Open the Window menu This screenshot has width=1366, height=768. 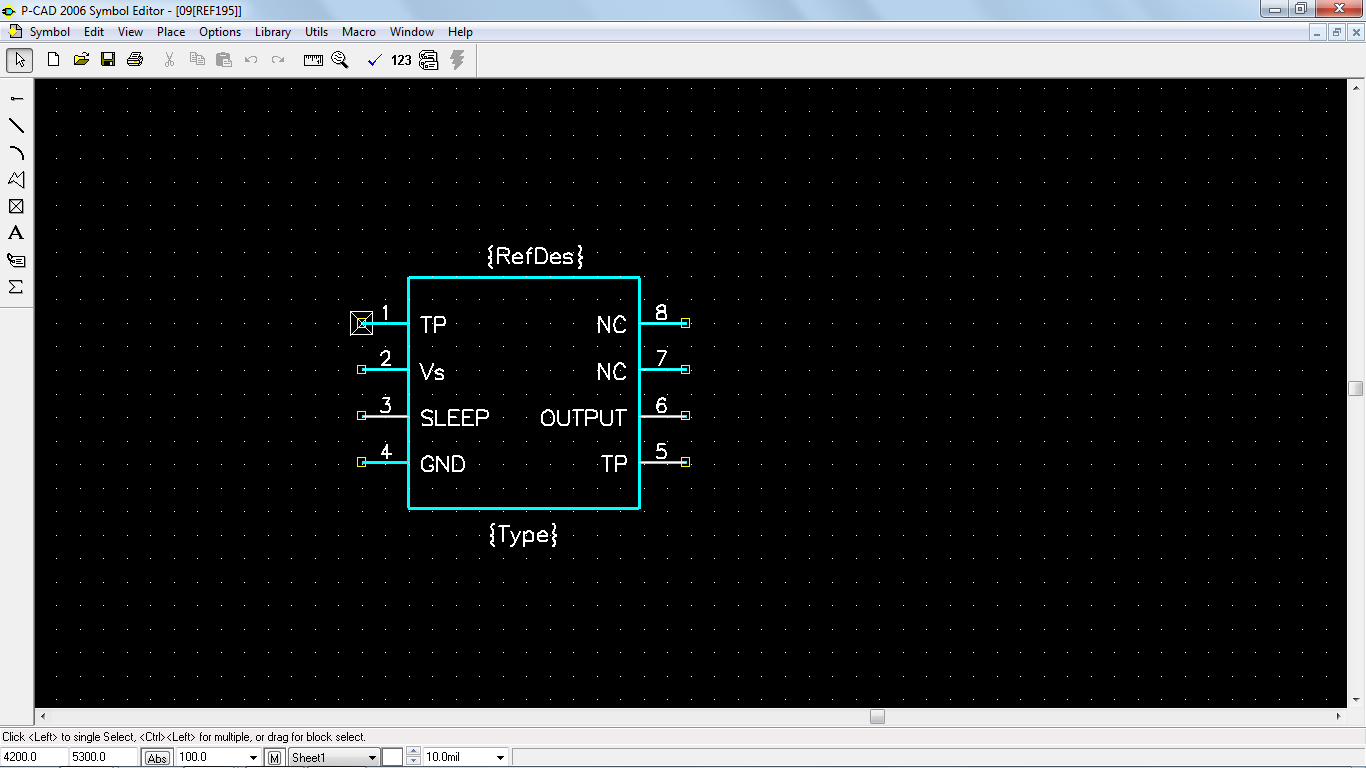412,32
